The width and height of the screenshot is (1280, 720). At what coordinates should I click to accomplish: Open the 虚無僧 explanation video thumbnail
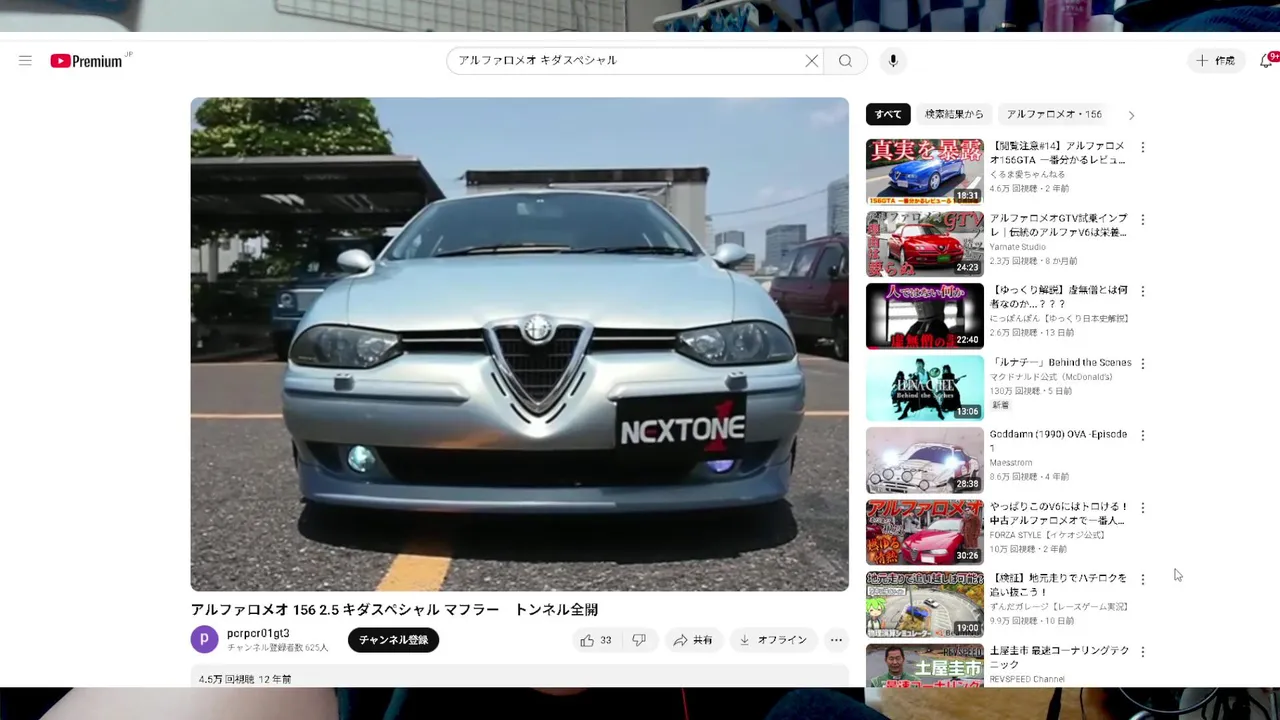point(925,316)
